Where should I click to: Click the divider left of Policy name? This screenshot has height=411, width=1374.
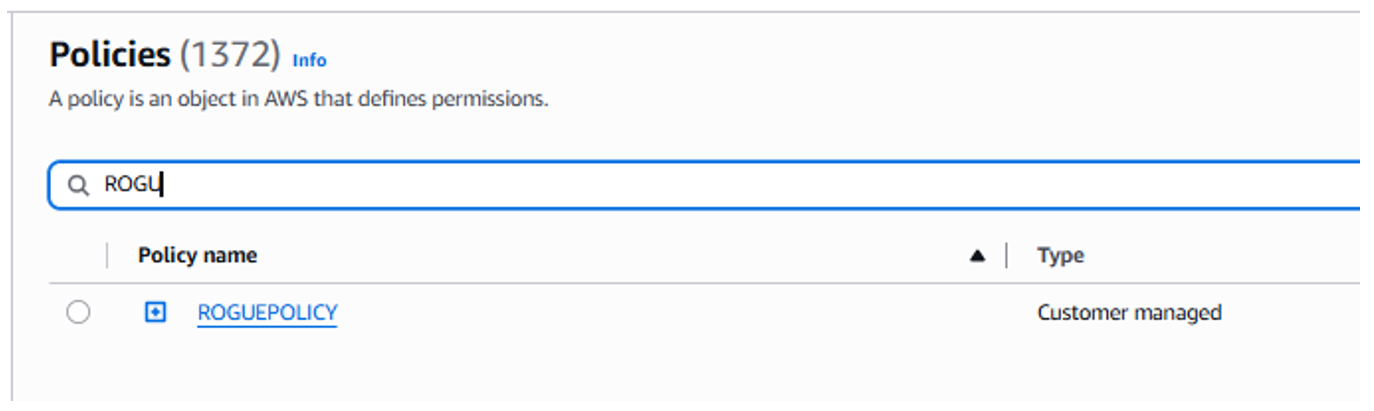pyautogui.click(x=107, y=256)
